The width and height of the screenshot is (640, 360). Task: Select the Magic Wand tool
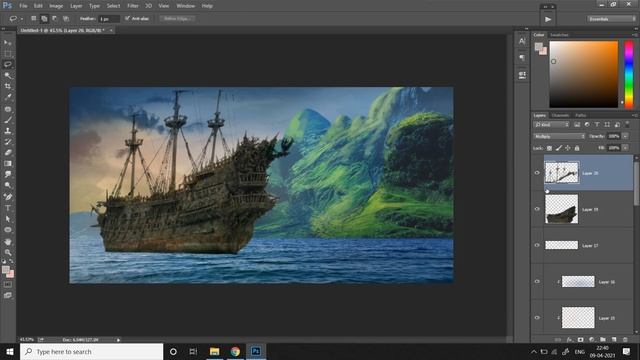pos(8,76)
